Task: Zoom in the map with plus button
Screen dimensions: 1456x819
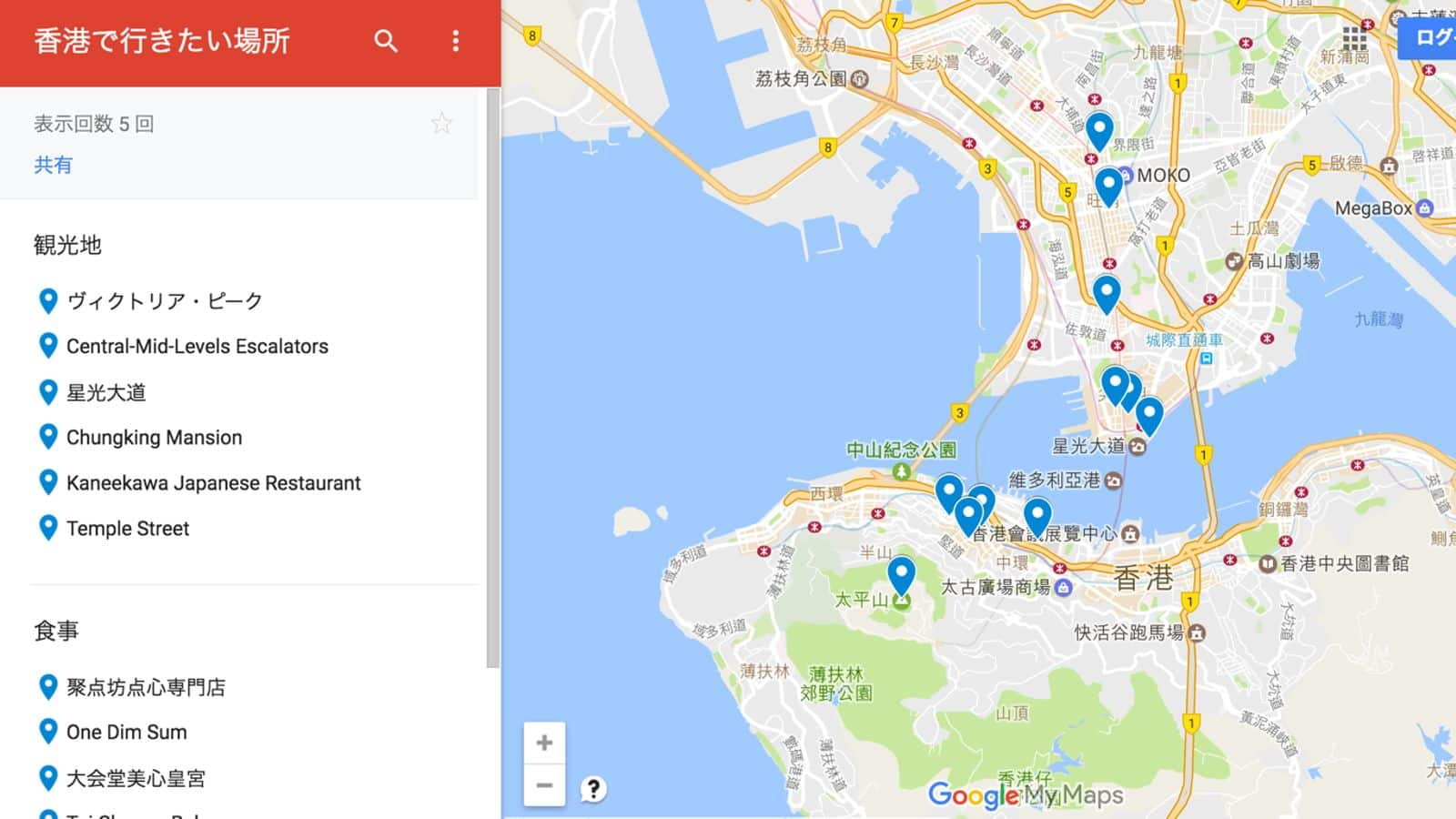Action: pos(544,743)
